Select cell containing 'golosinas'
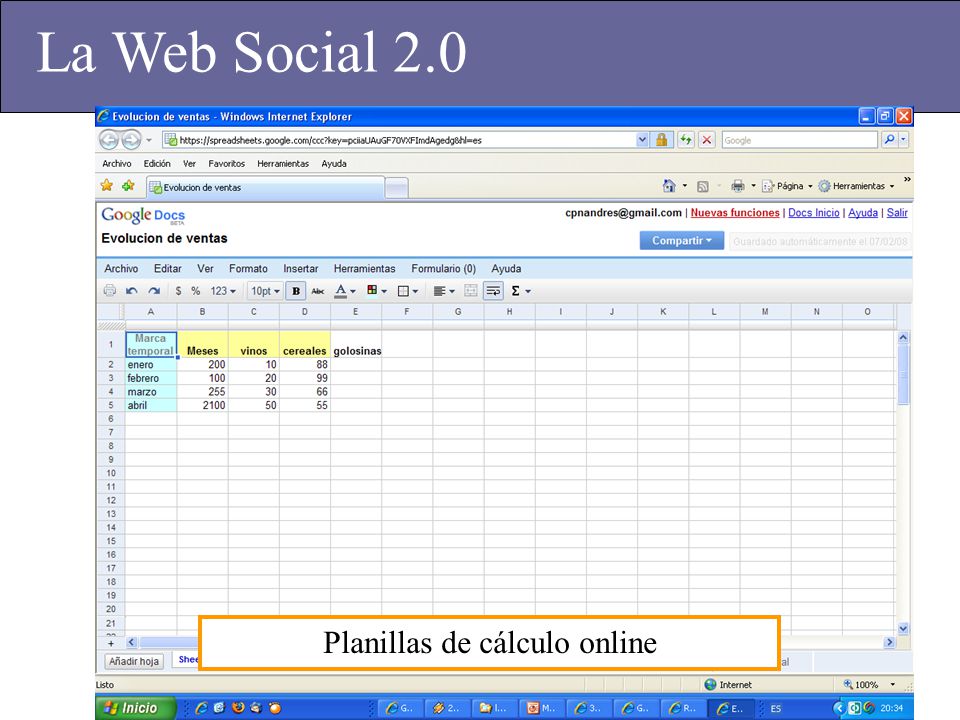The image size is (960, 720). coord(357,345)
